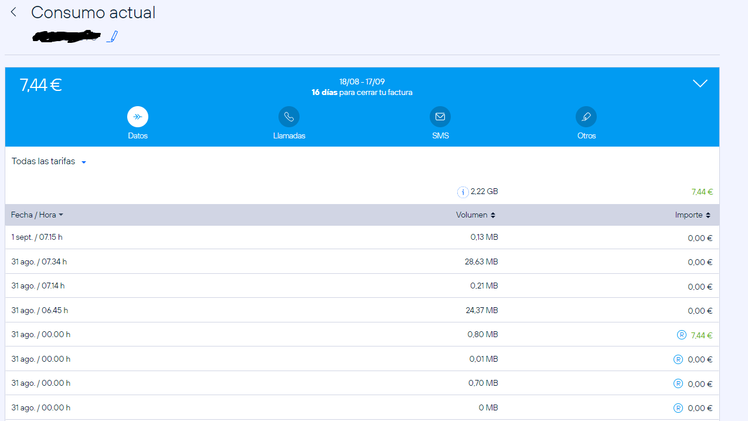The width and height of the screenshot is (748, 421).
Task: Sort by Fecha / Hora column
Action: pos(37,215)
